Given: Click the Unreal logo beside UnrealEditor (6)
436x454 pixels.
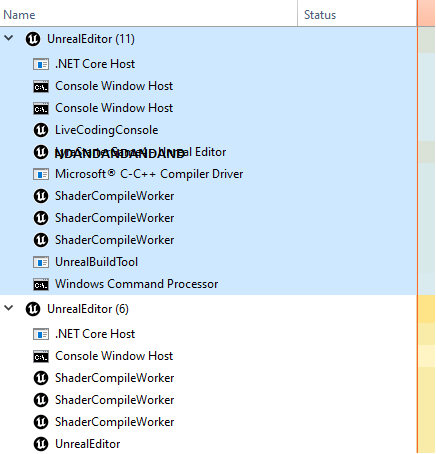Looking at the screenshot, I should coord(33,309).
